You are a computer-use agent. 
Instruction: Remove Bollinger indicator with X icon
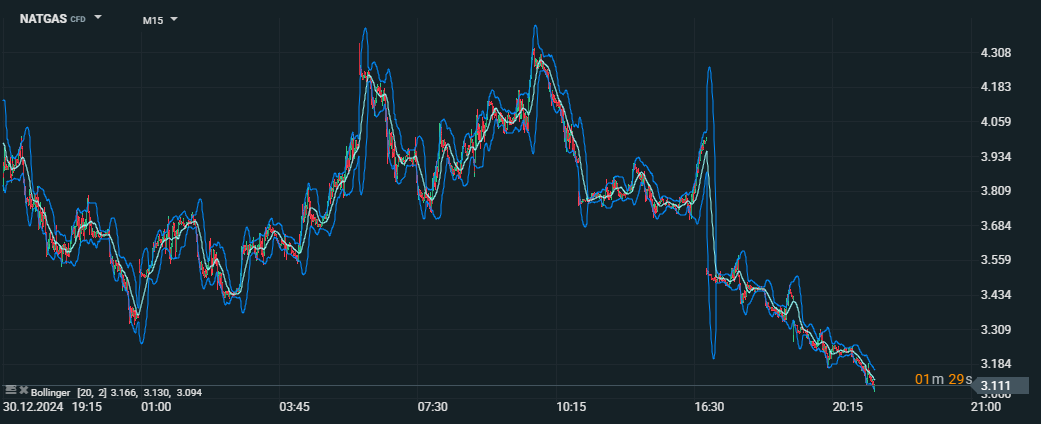[23, 390]
